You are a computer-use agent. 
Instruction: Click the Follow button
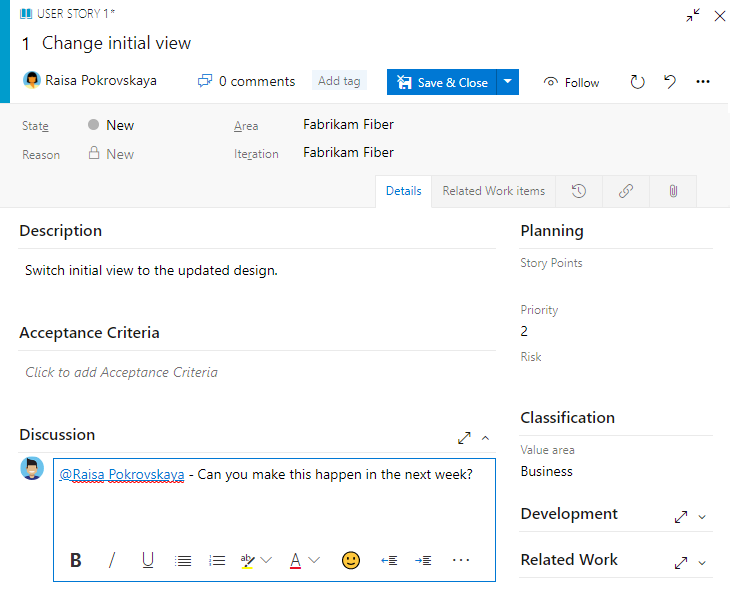[572, 82]
